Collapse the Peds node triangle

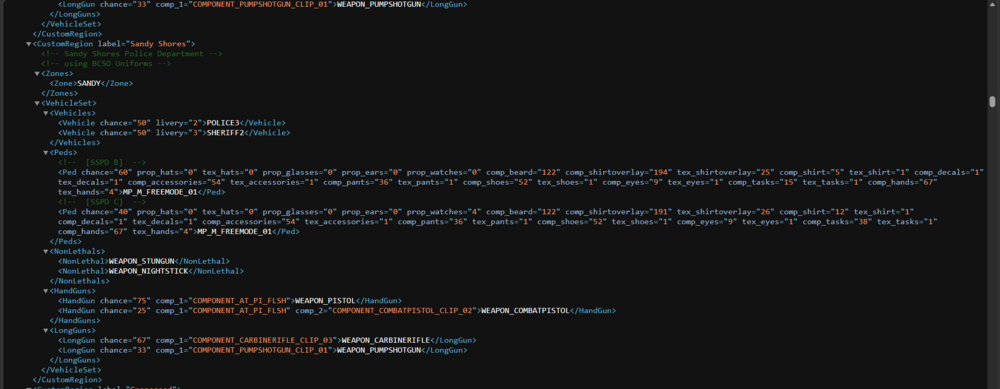pos(45,153)
